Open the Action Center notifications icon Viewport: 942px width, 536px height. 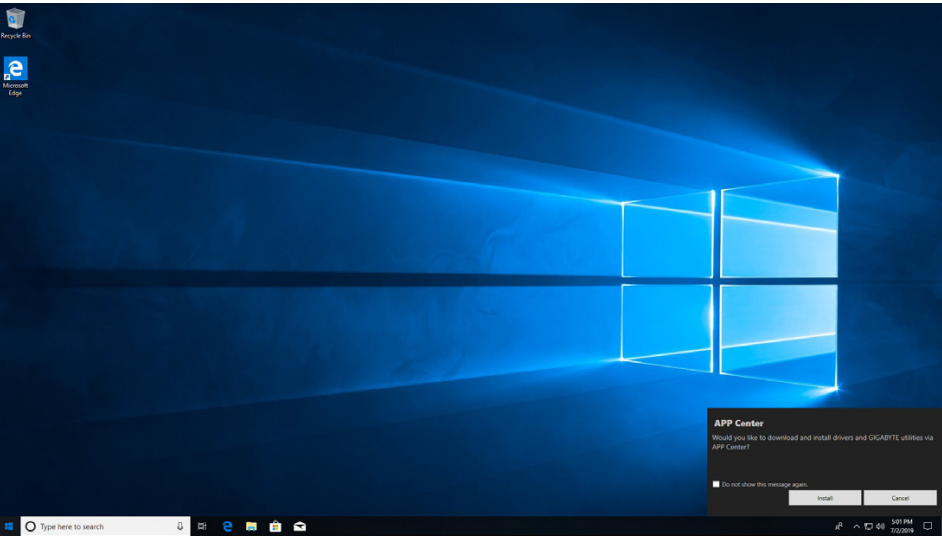[928, 526]
